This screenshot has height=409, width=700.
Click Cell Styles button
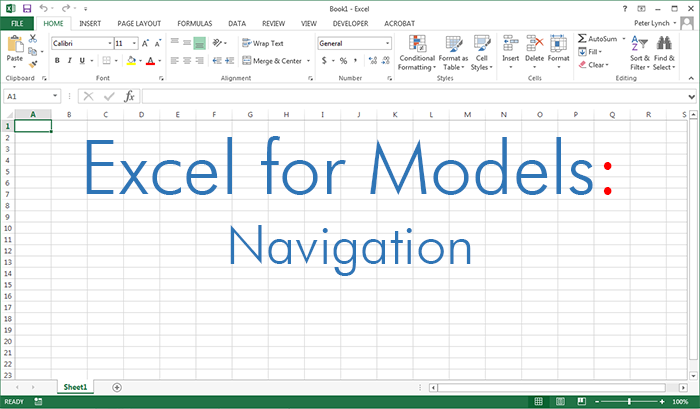tap(482, 53)
